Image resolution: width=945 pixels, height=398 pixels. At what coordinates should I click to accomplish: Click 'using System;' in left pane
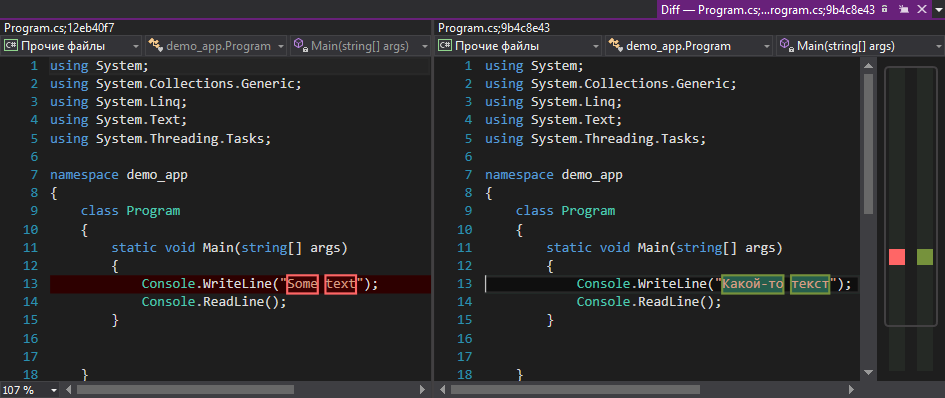tap(99, 66)
